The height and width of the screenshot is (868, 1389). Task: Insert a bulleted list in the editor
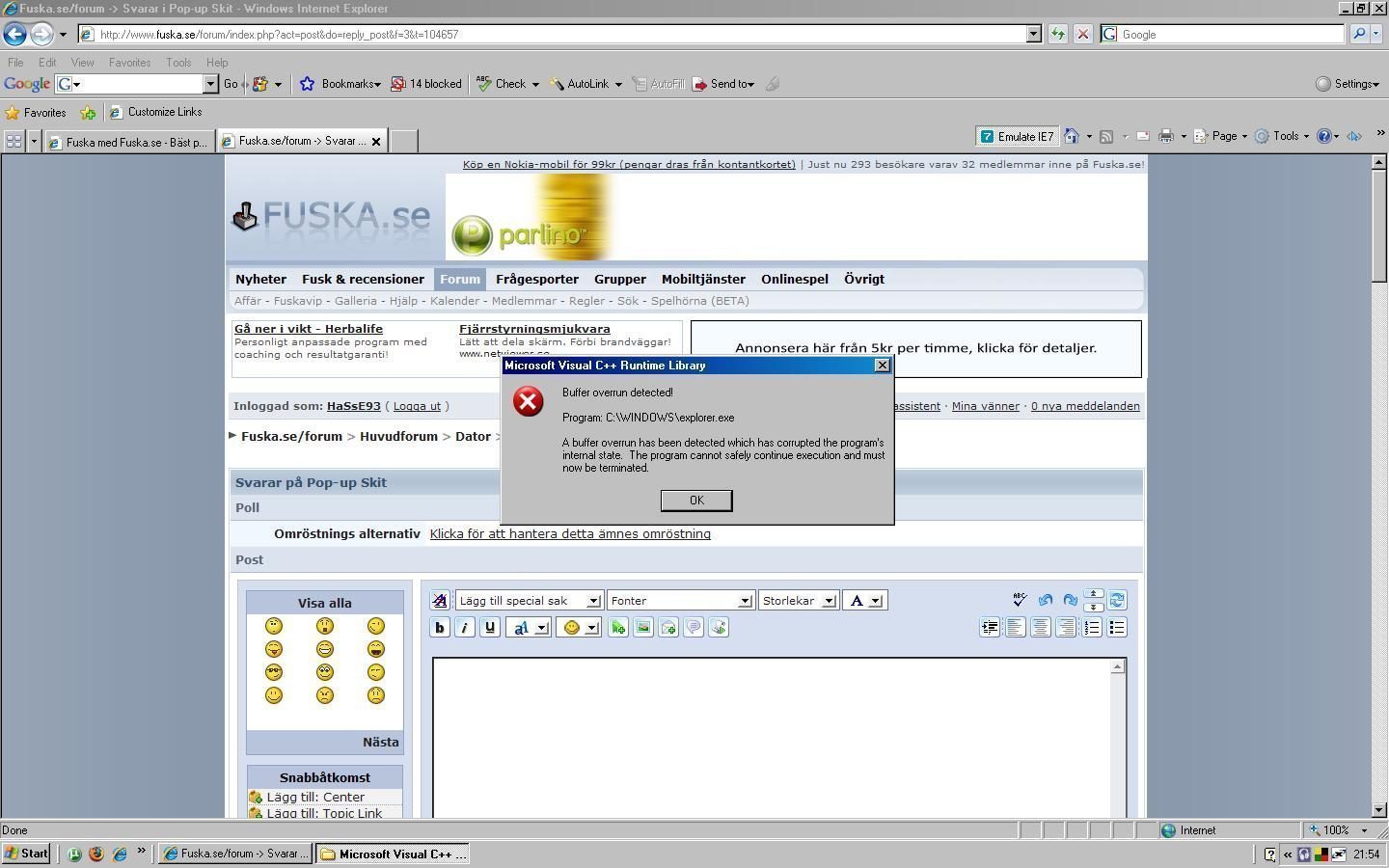[x=1117, y=628]
